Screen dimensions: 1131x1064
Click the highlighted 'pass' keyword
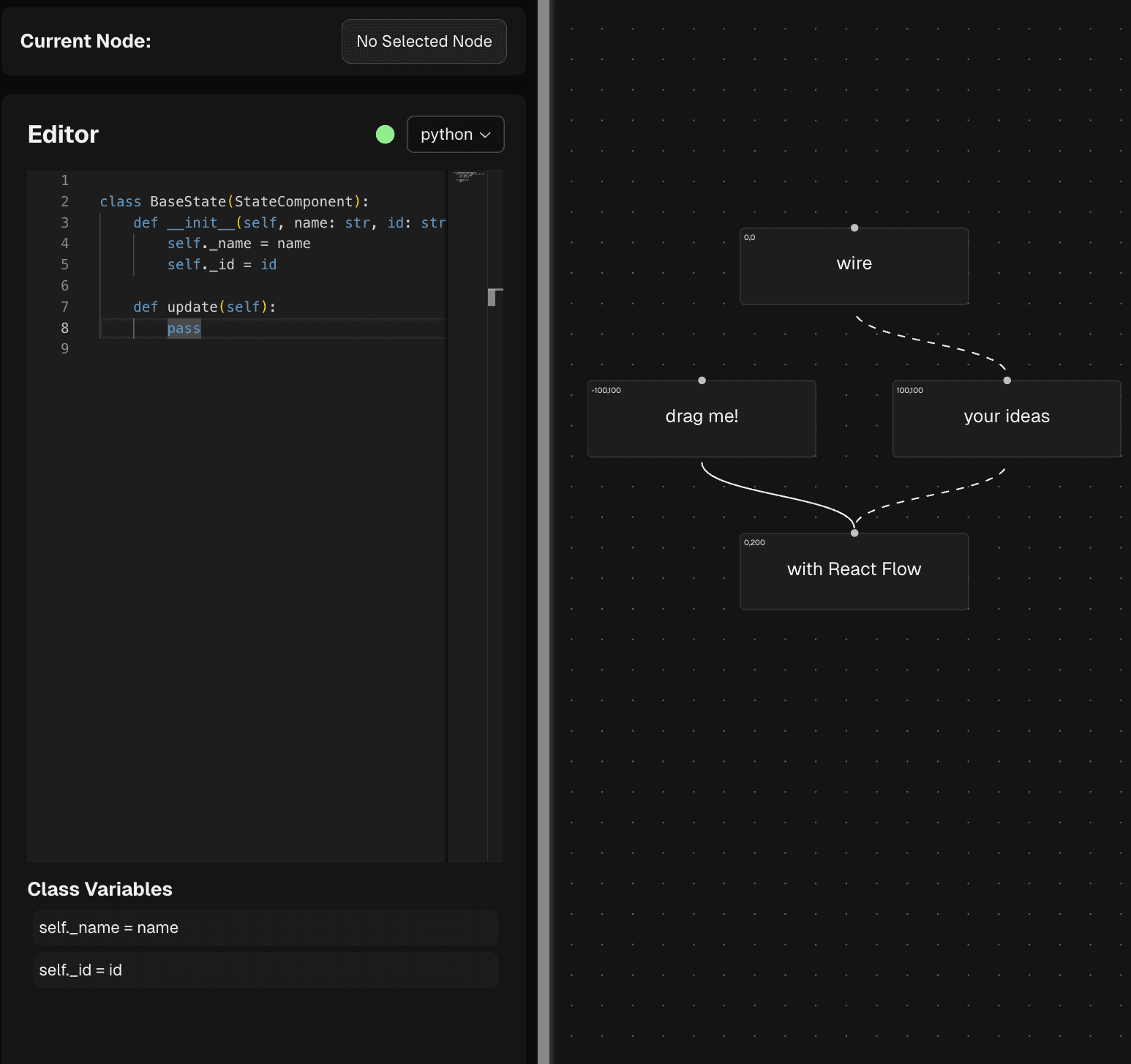coord(184,329)
